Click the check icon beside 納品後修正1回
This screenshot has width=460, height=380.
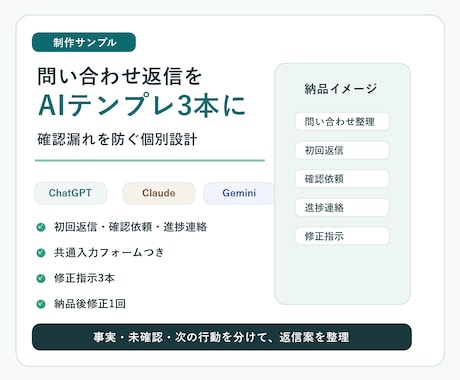[x=41, y=304]
